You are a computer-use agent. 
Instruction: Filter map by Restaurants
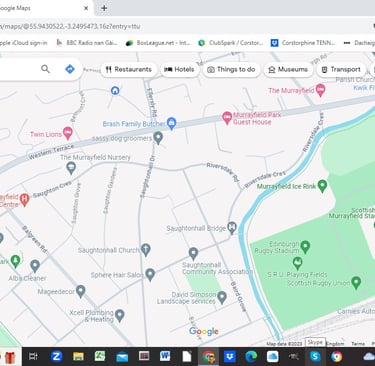(129, 69)
